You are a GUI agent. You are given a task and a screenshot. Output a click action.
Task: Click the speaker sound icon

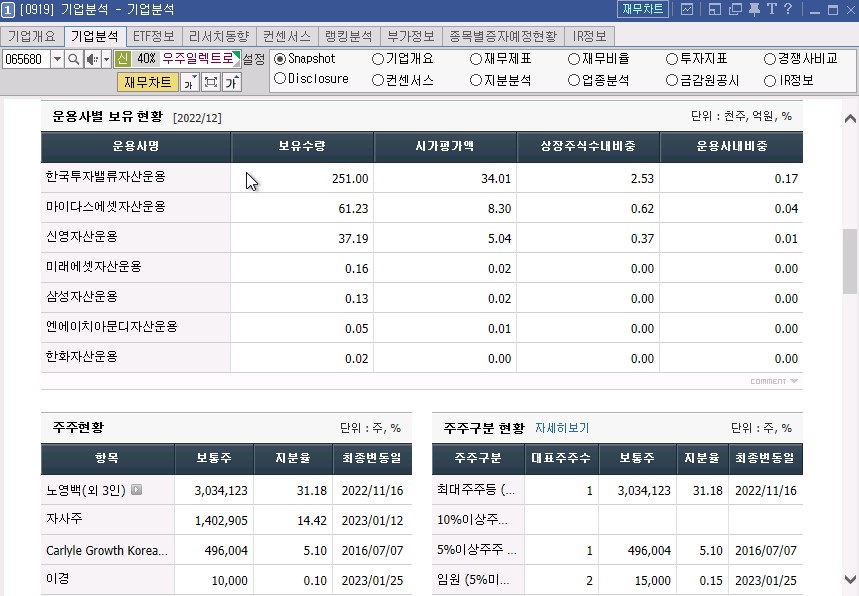tap(91, 59)
